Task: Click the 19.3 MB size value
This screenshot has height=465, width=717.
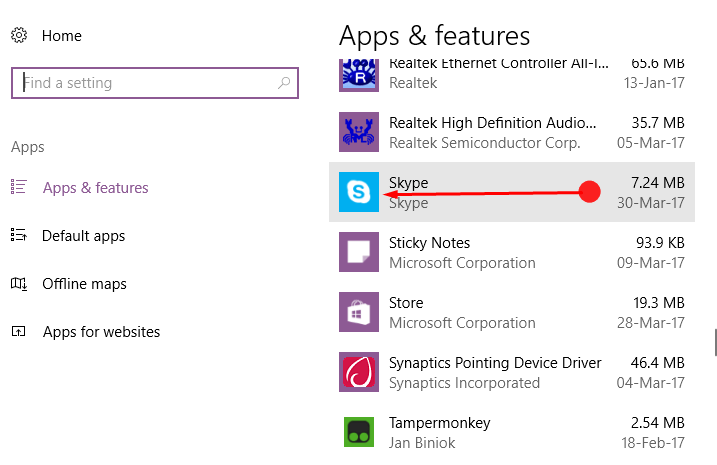Action: [658, 303]
